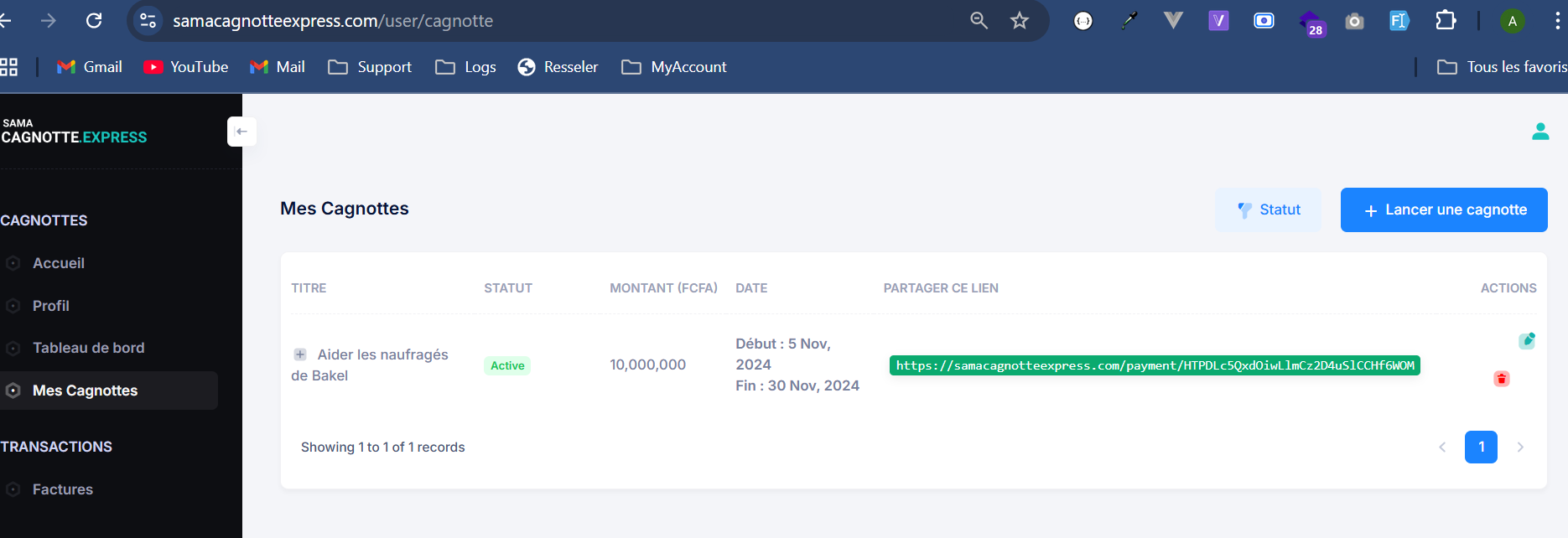Open the screen recorder extension icon

[1264, 20]
